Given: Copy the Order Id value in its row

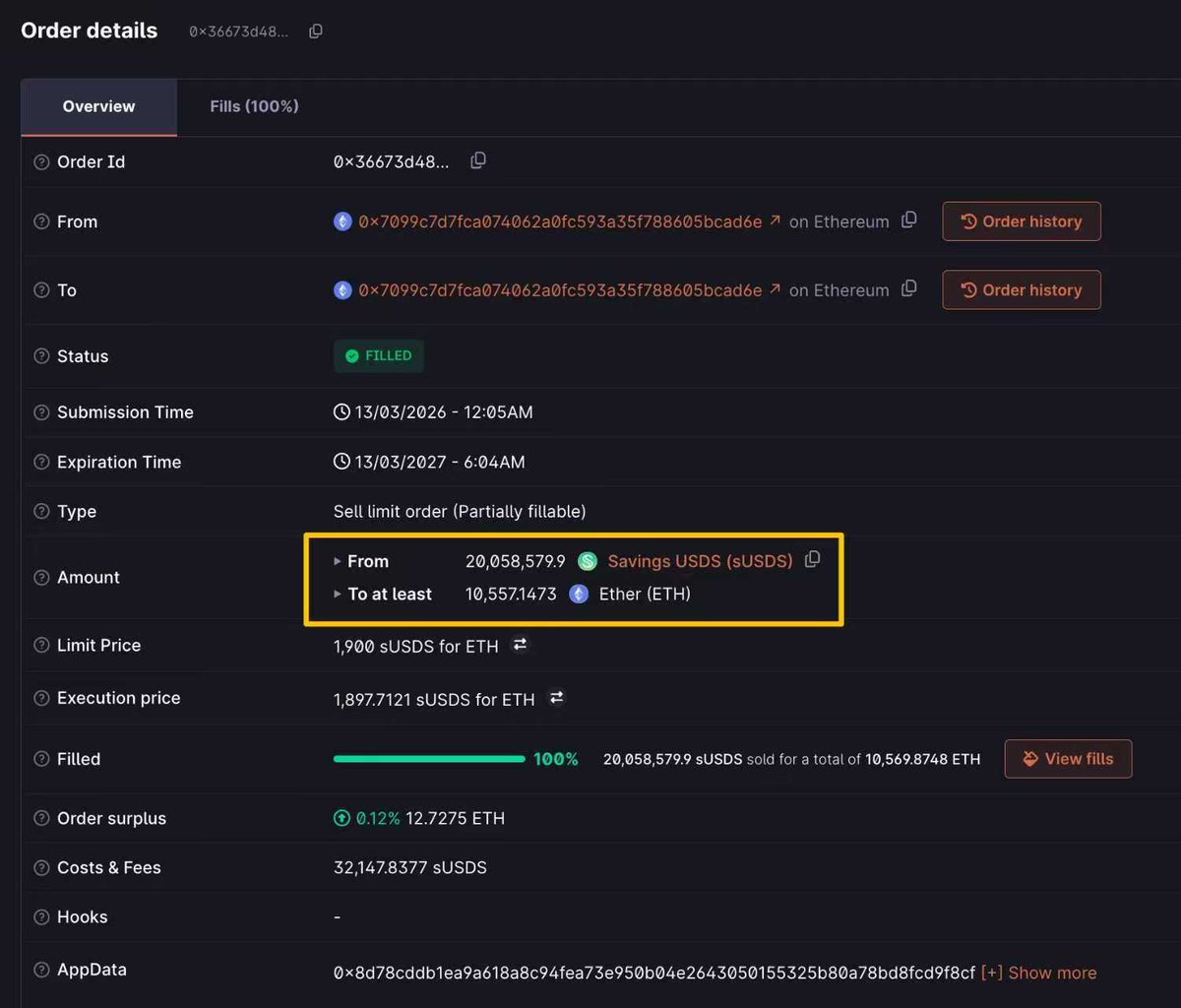Looking at the screenshot, I should tap(478, 160).
